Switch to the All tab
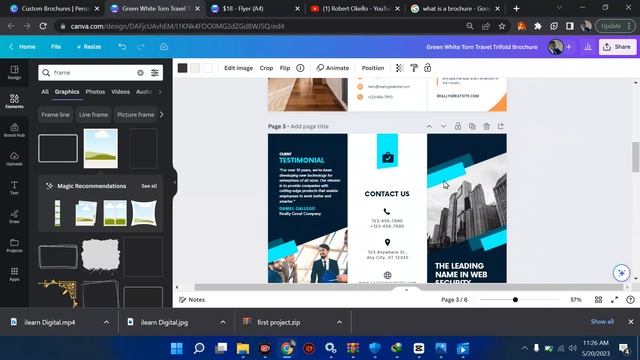Screen dimensions: 640x360 click(45, 92)
